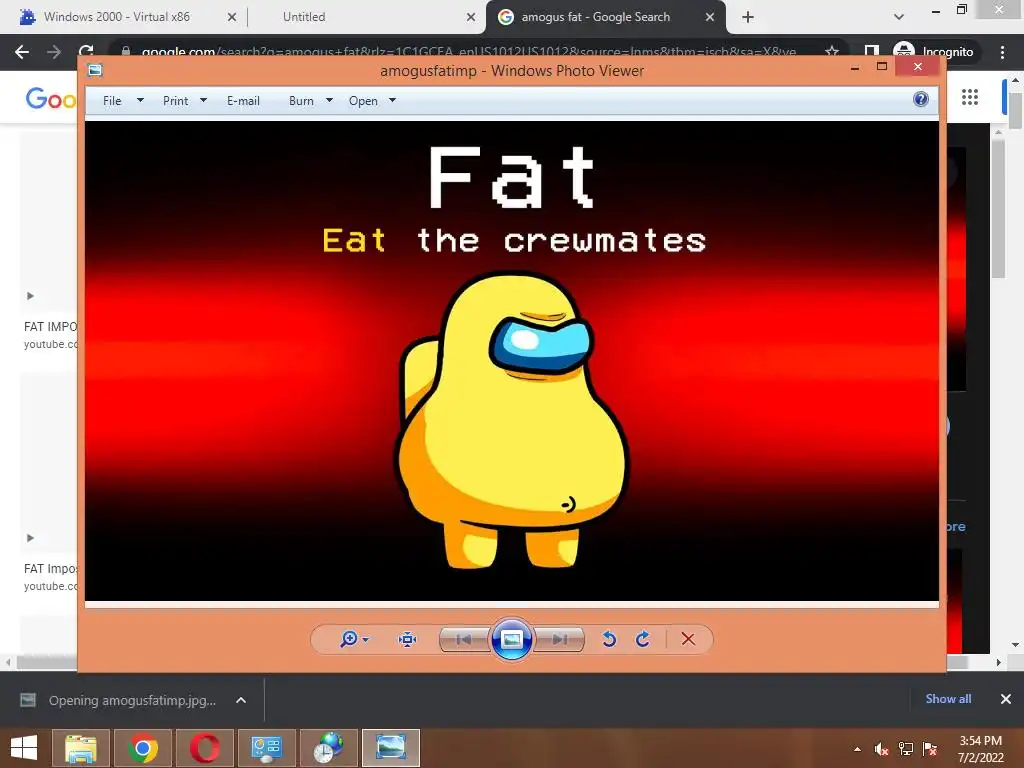
Task: Open the Open menu in Photo Viewer
Action: [x=363, y=101]
